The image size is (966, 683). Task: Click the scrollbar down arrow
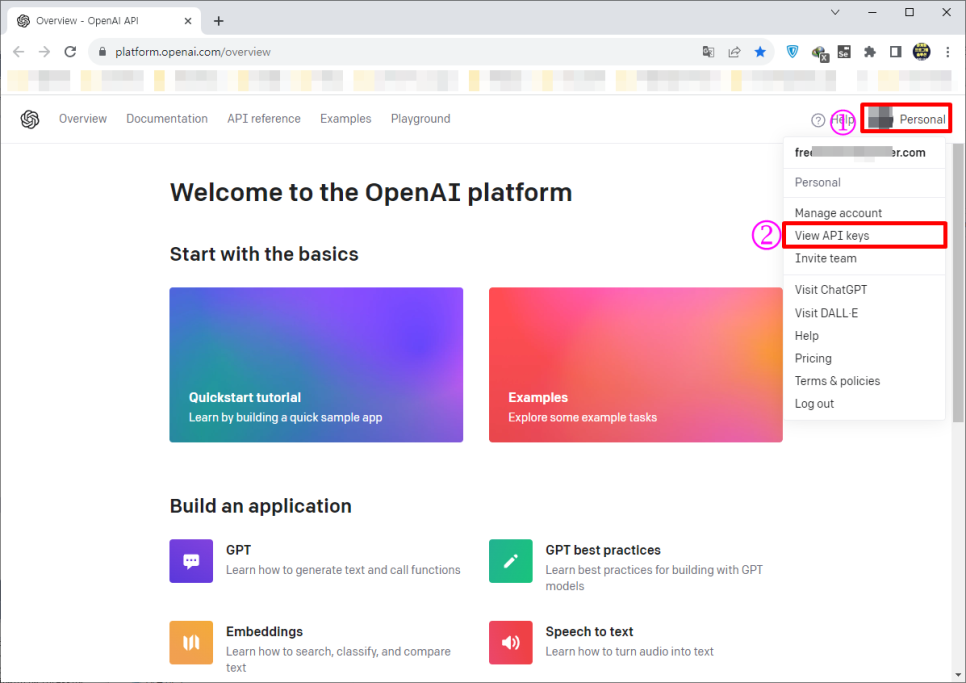point(958,676)
